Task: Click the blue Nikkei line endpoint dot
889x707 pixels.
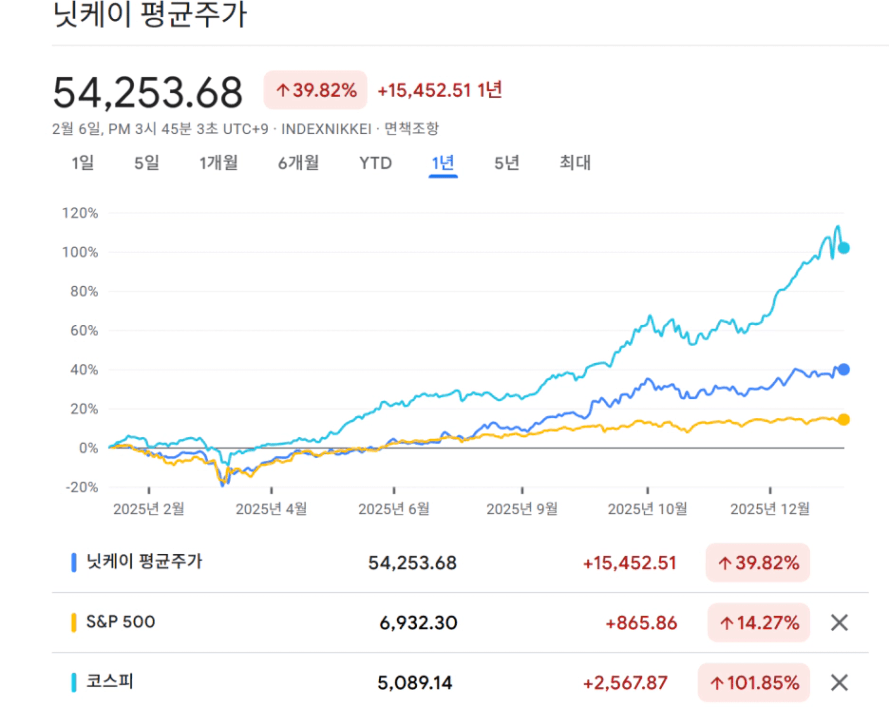Action: [x=843, y=369]
